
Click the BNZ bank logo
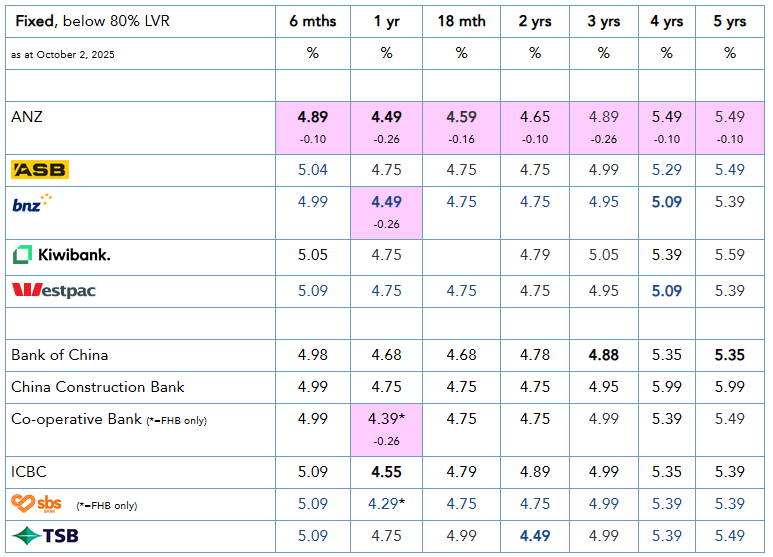(x=32, y=203)
